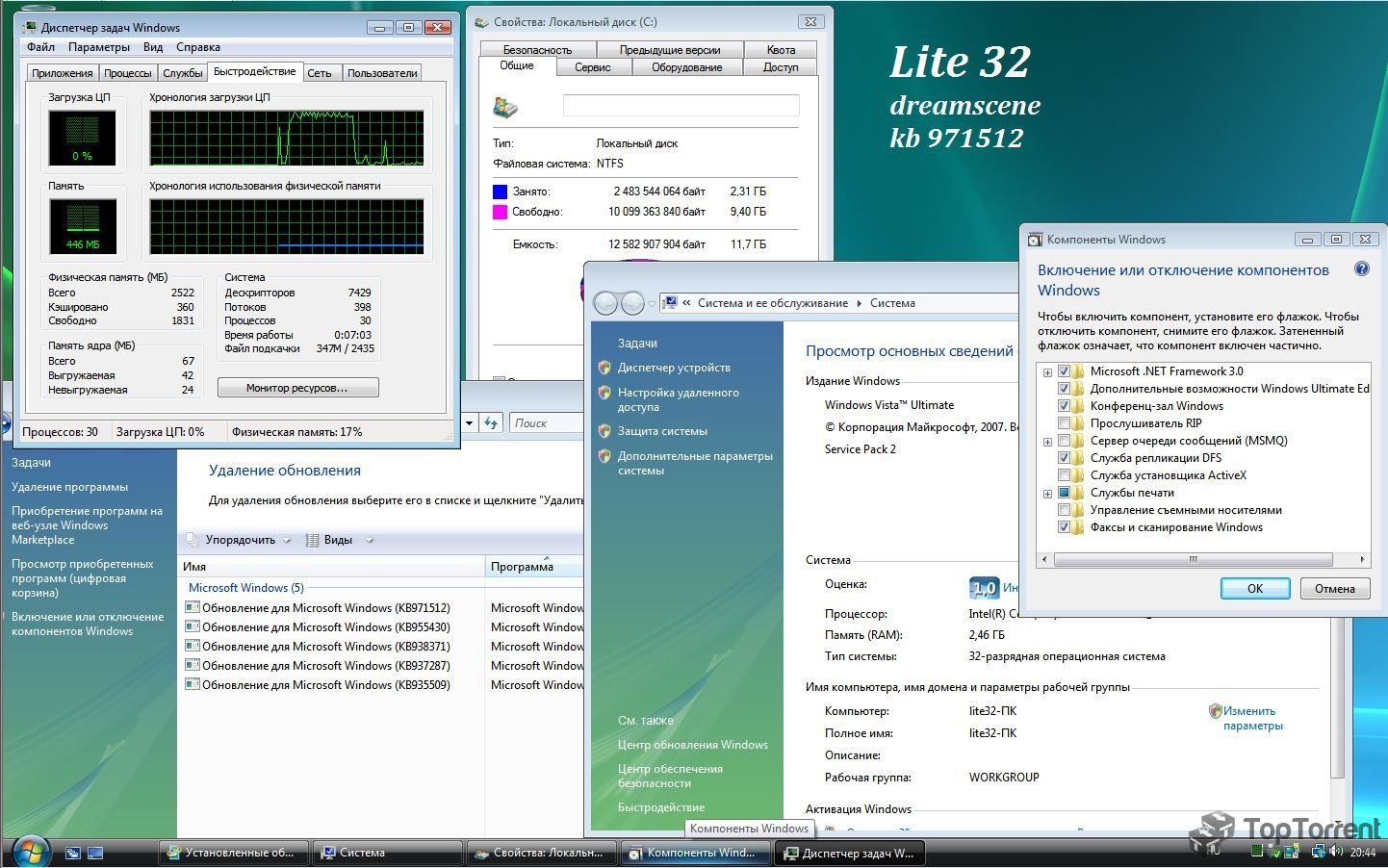Switch to Система taskbar button

(388, 853)
